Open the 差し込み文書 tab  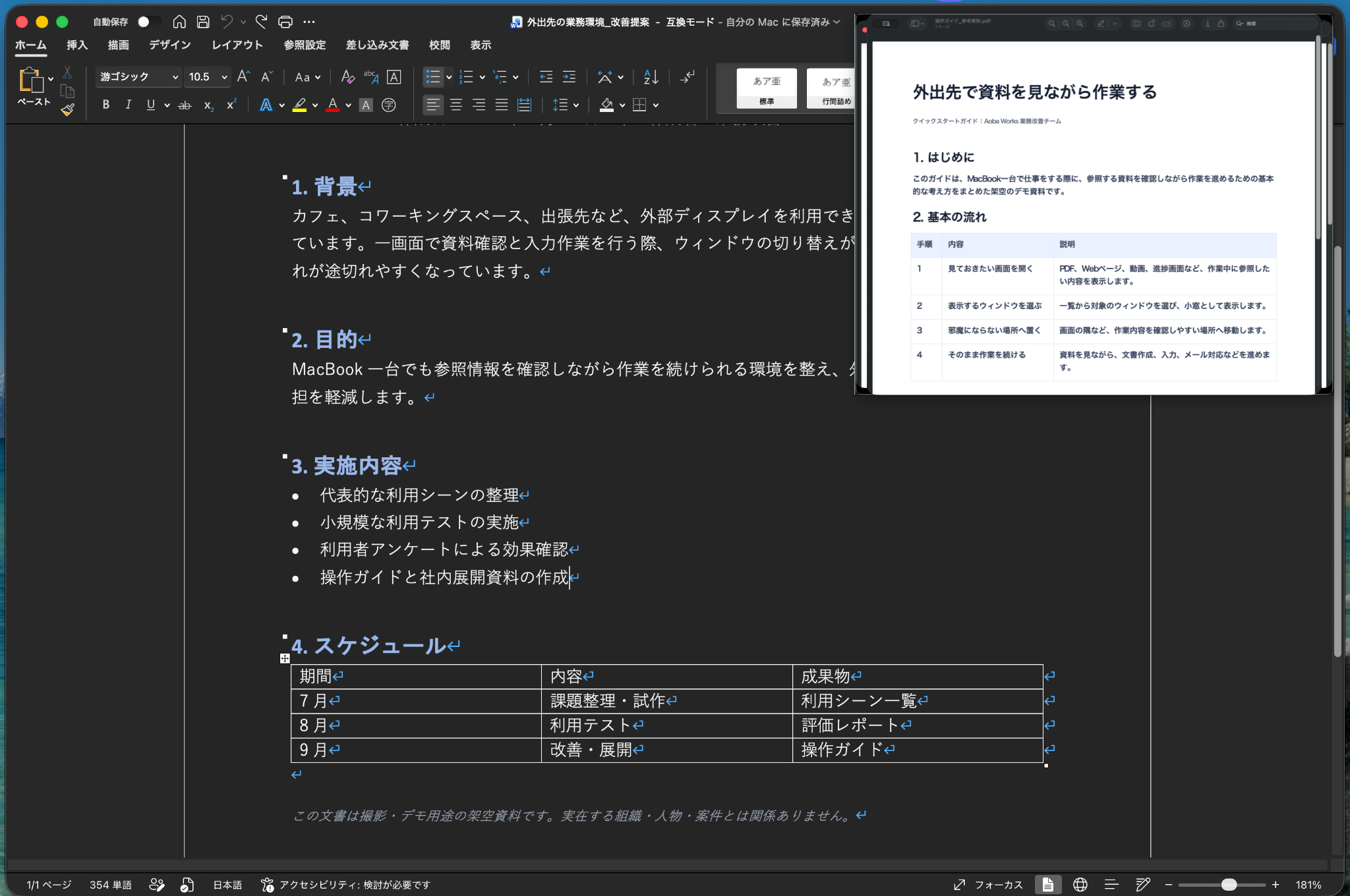pyautogui.click(x=377, y=45)
